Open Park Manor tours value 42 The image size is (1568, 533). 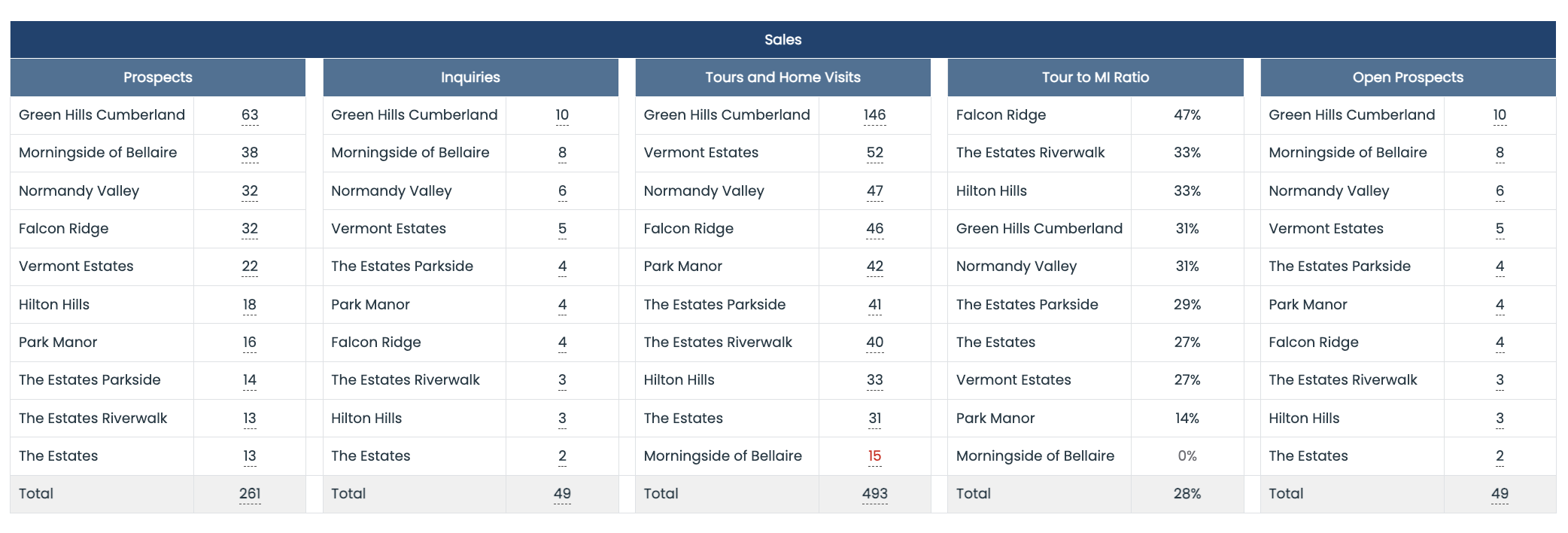coord(874,266)
